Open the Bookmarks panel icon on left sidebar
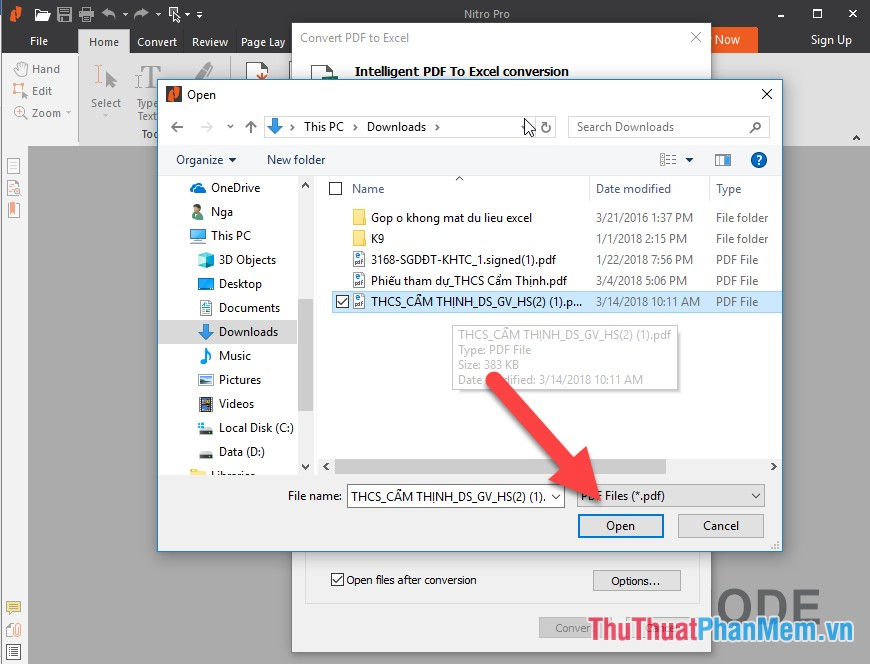The width and height of the screenshot is (870, 664). coord(14,210)
